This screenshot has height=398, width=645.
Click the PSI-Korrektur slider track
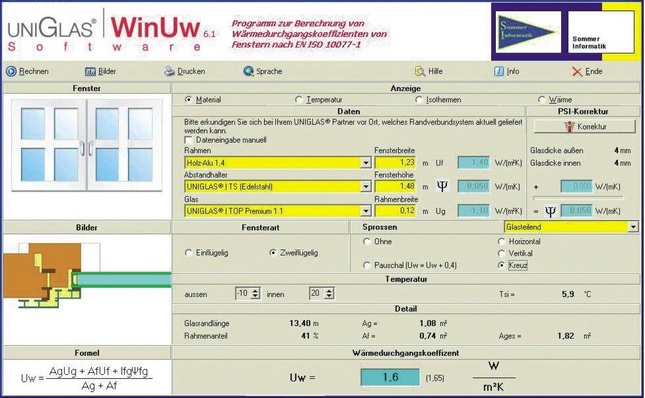coord(578,198)
